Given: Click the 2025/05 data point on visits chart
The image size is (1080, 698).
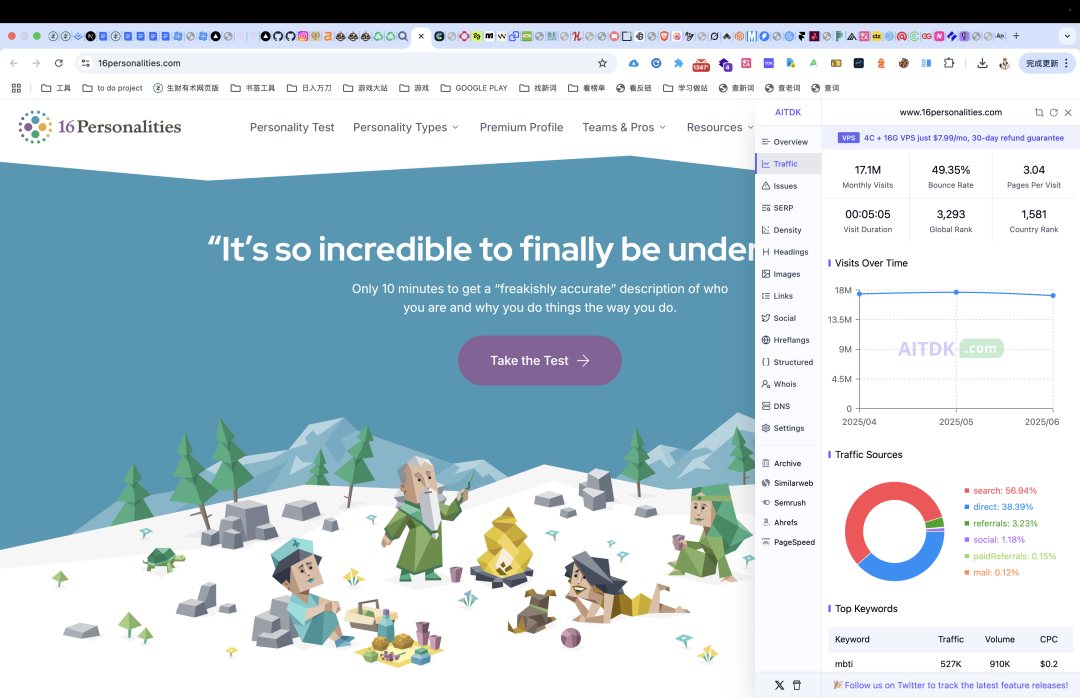Looking at the screenshot, I should 956,292.
